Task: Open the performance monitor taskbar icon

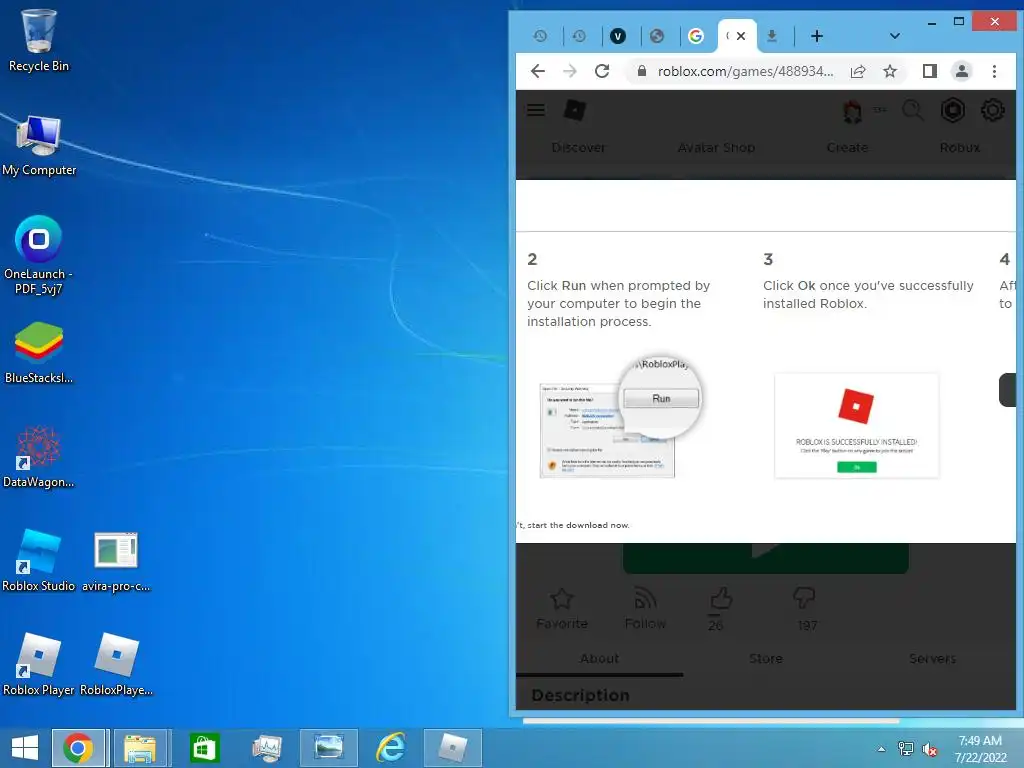Action: point(266,748)
